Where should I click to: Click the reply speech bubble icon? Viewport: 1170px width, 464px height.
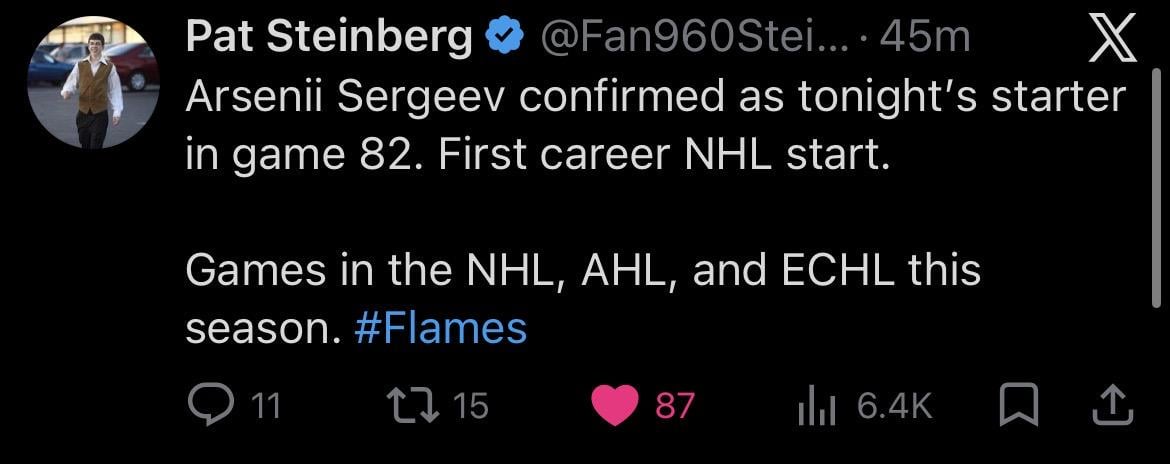pyautogui.click(x=208, y=405)
